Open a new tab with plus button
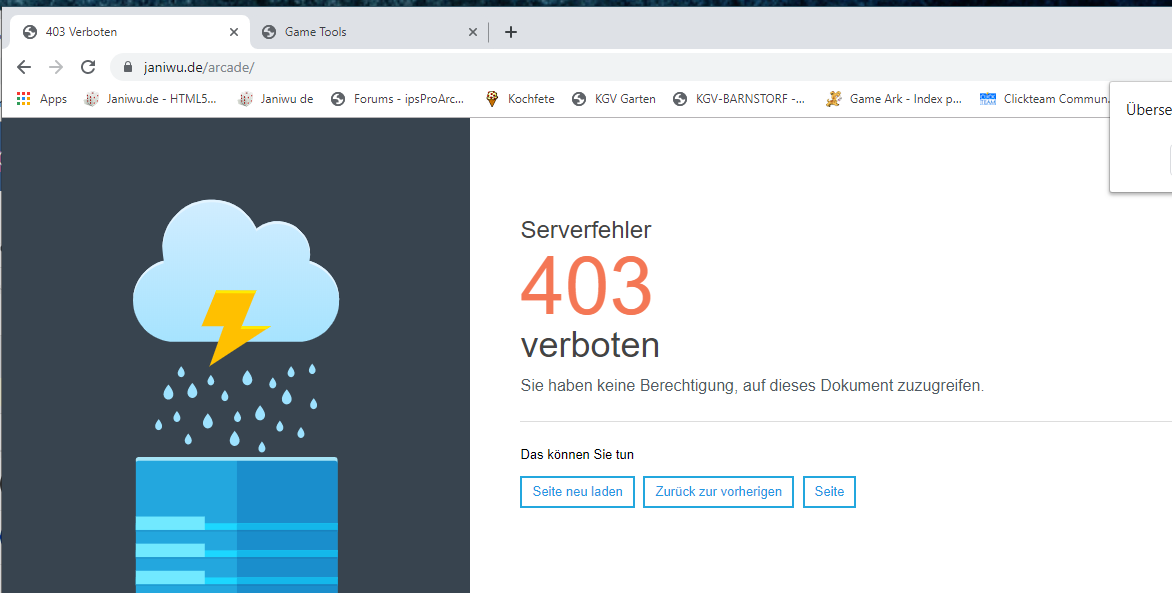 tap(511, 32)
